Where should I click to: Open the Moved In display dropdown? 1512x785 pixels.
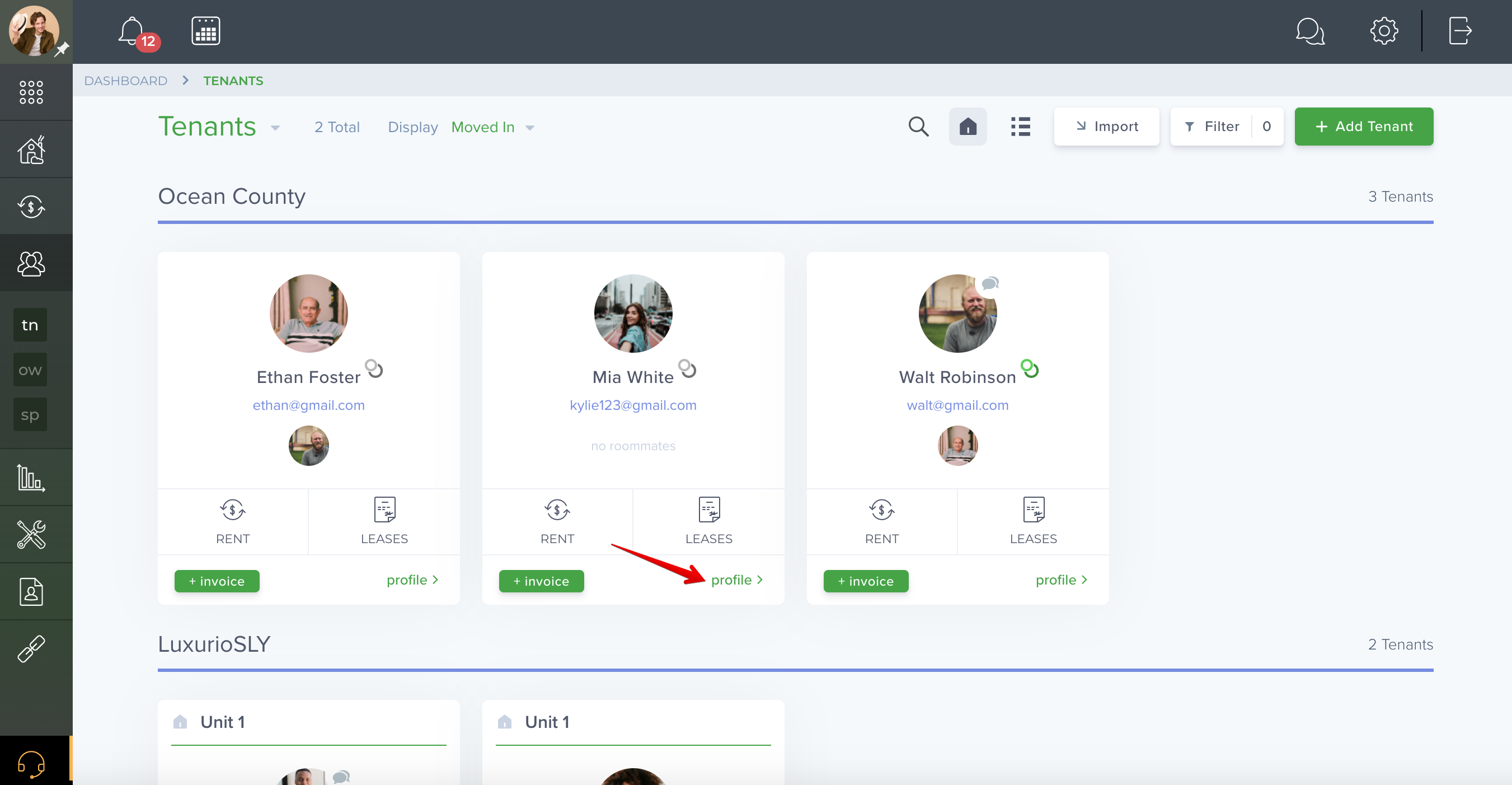tap(492, 127)
